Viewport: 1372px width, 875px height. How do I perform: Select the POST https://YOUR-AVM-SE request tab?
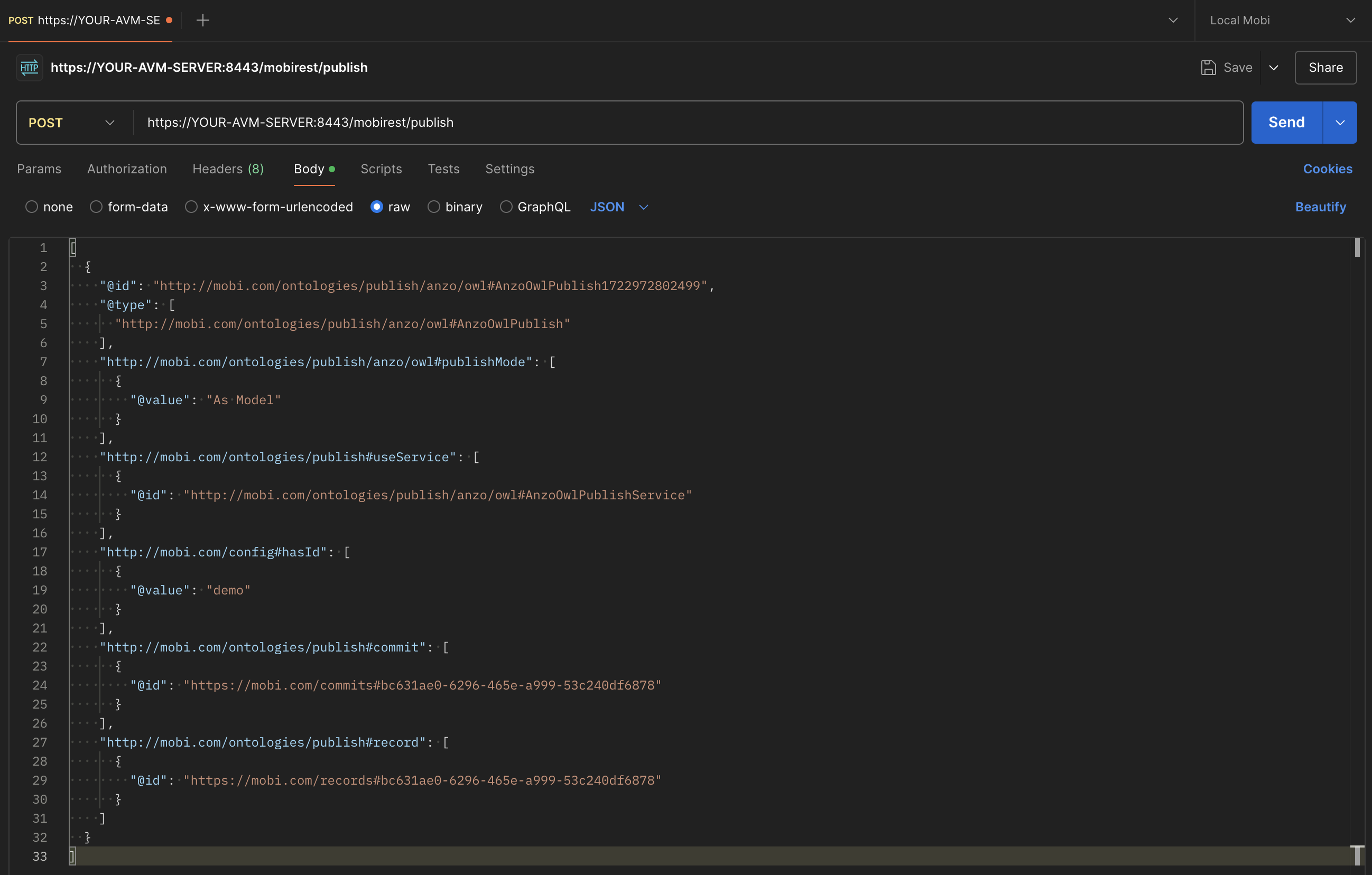click(90, 21)
